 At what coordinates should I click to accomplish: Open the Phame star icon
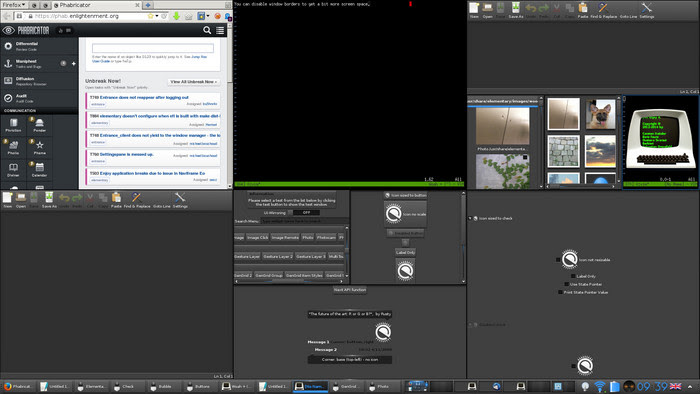coord(39,147)
